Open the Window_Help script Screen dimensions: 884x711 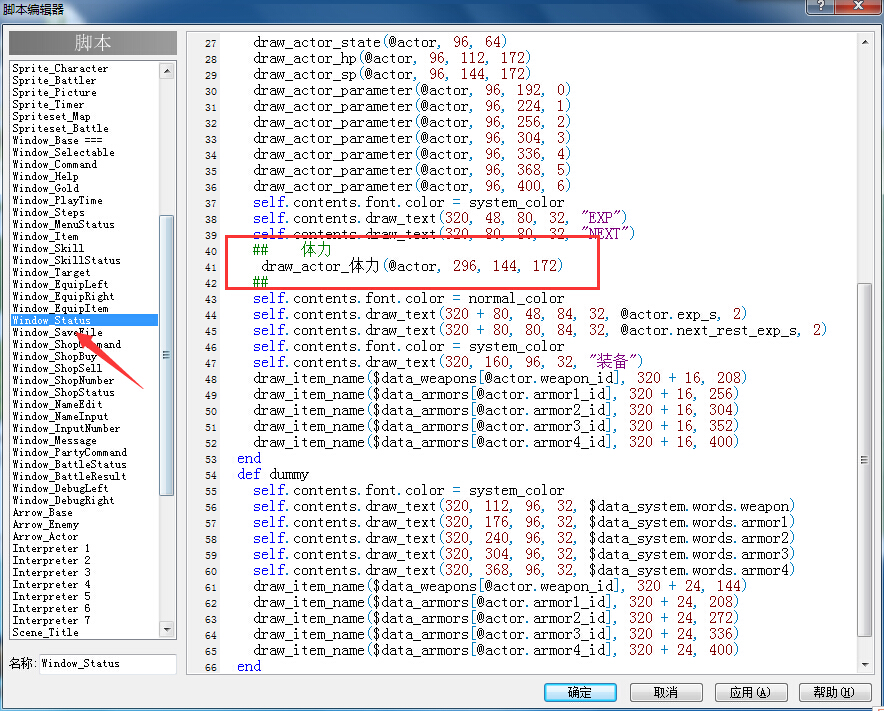click(45, 176)
